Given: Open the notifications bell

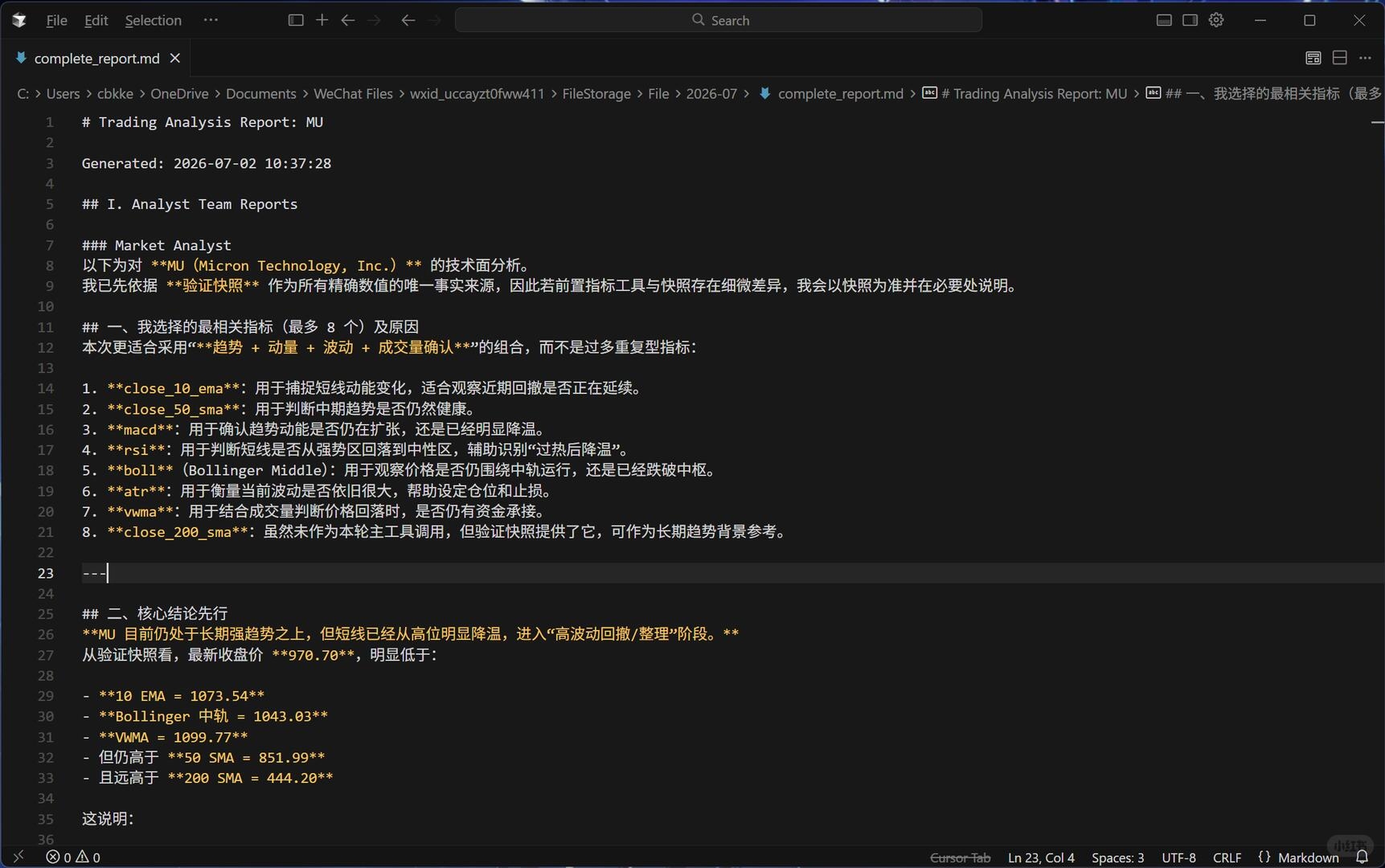Looking at the screenshot, I should coord(1362,857).
